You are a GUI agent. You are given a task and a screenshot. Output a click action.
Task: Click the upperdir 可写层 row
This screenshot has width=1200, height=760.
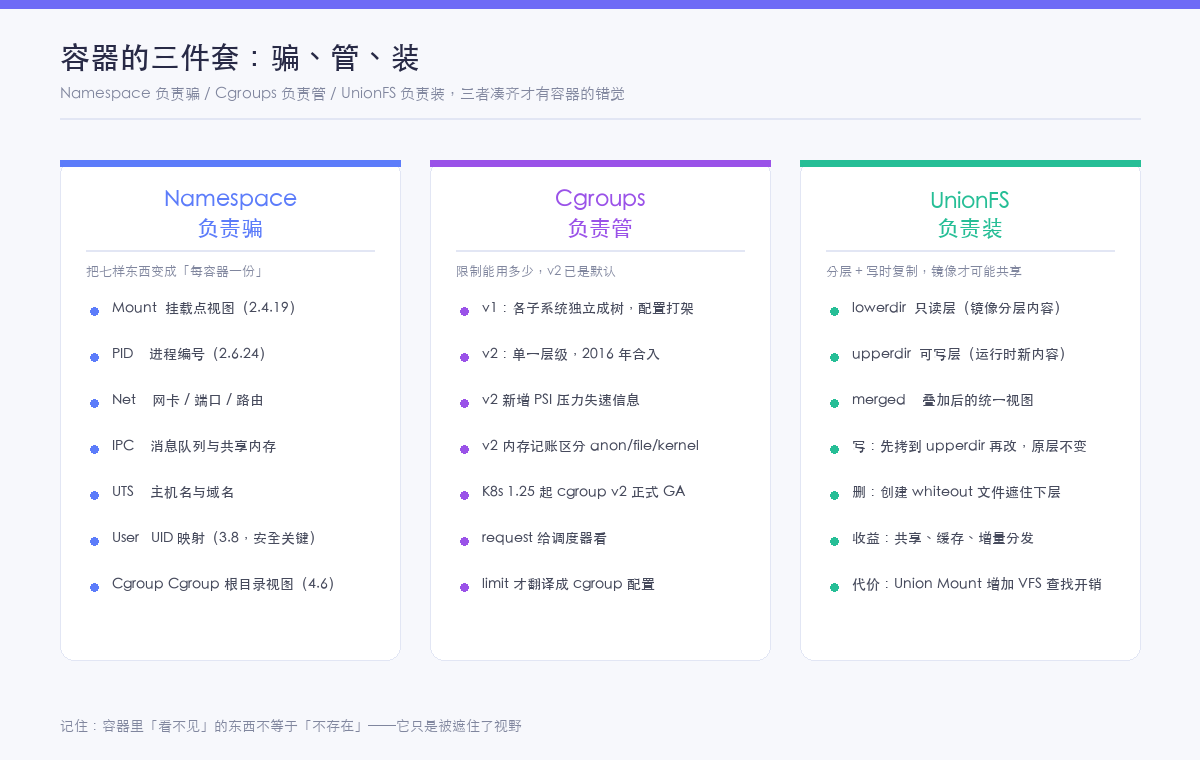pos(949,354)
